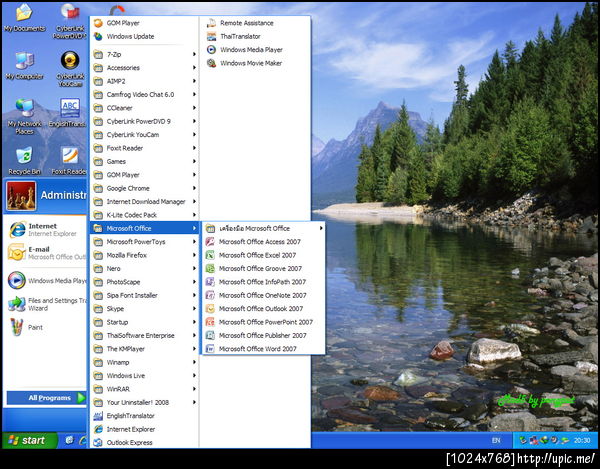The width and height of the screenshot is (600, 469).
Task: Open Internet Explorer in programs list
Action: click(x=145, y=429)
